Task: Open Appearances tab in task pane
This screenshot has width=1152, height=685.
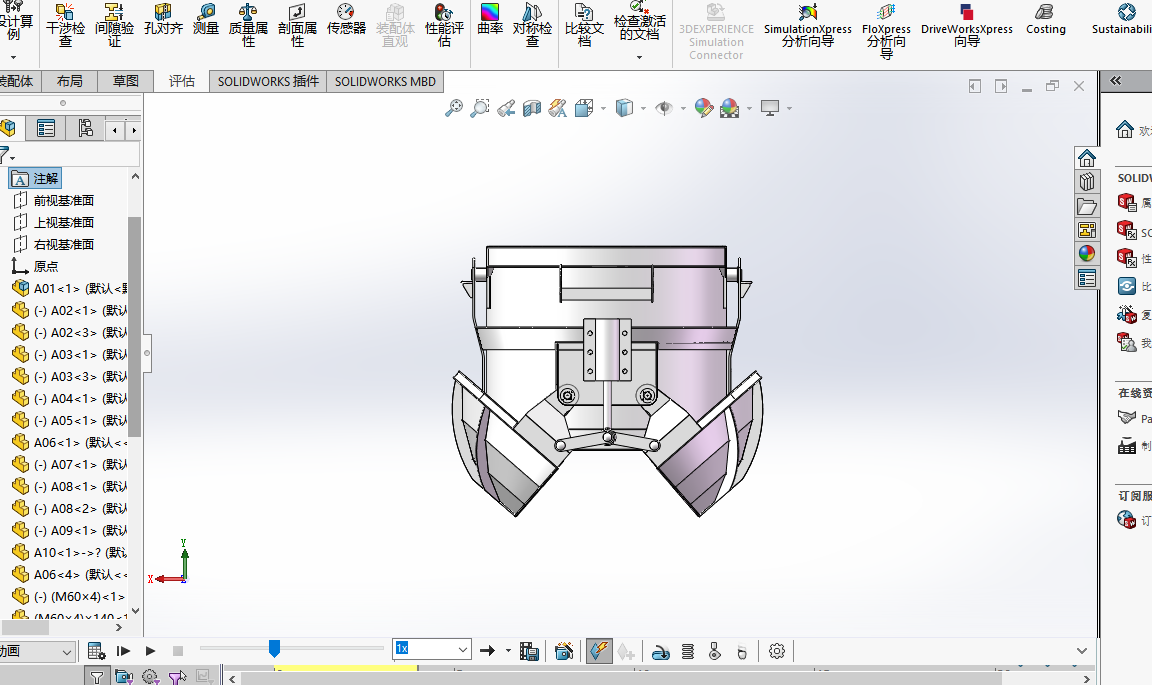Action: point(1087,254)
